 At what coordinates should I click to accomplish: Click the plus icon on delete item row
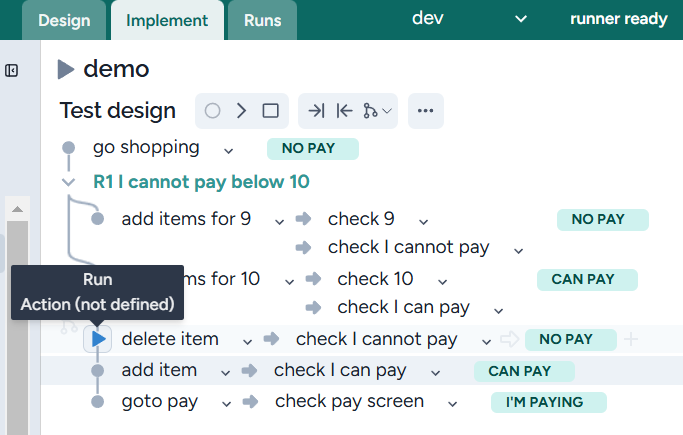631,340
